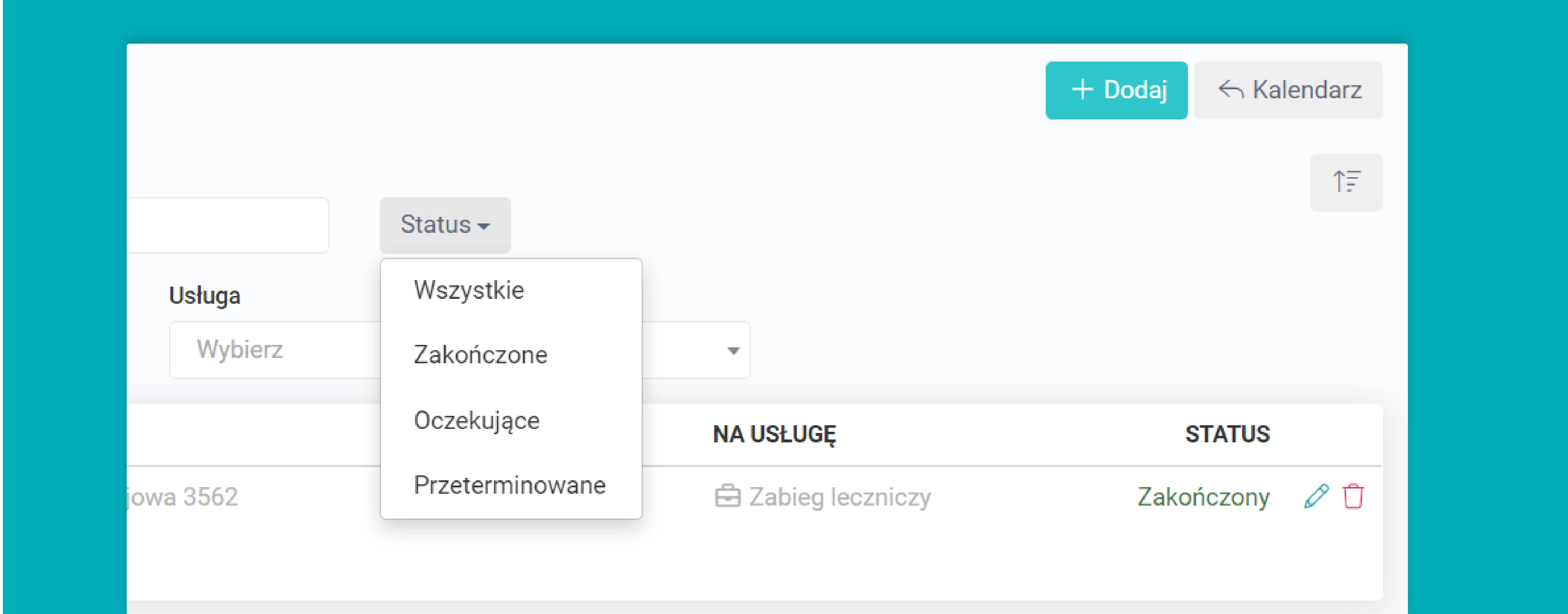The image size is (1568, 614).
Task: Click the Zakończony status label
Action: [1203, 497]
